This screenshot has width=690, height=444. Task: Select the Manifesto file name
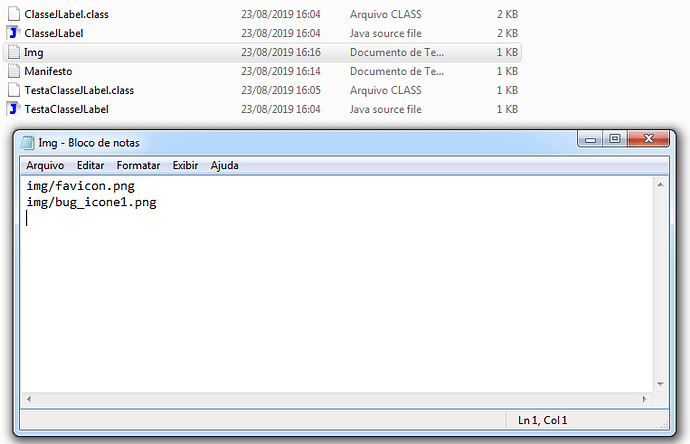(x=48, y=71)
